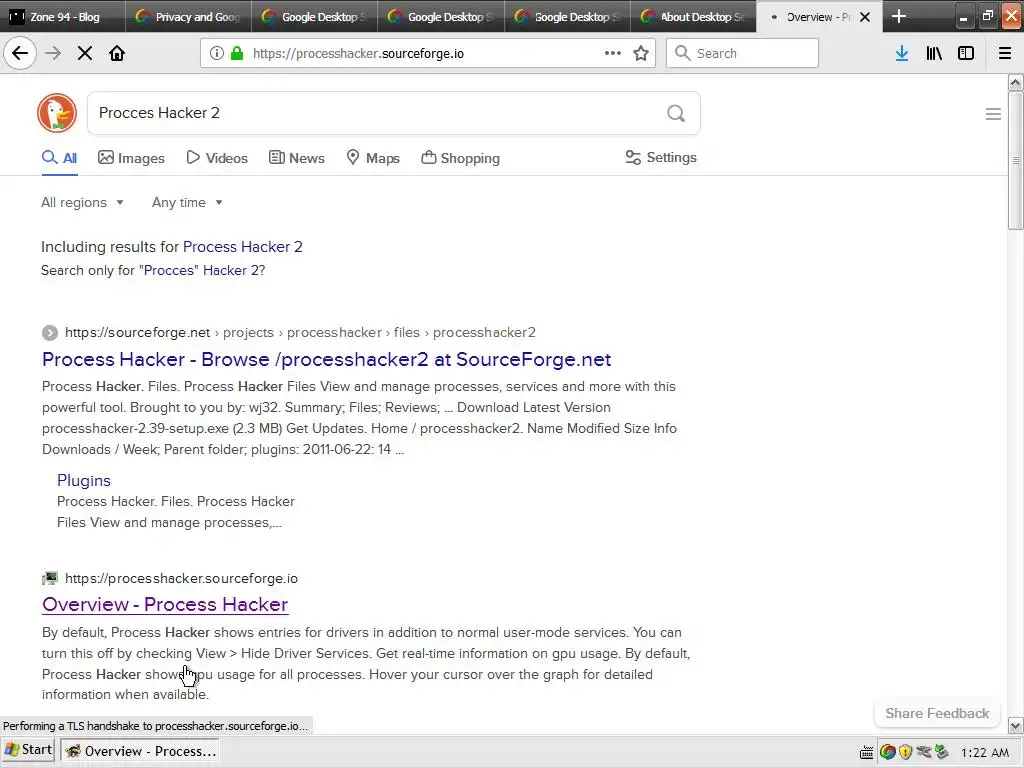Viewport: 1024px width, 768px height.
Task: Click the magnifier search button in DuckDuckGo box
Action: click(676, 114)
